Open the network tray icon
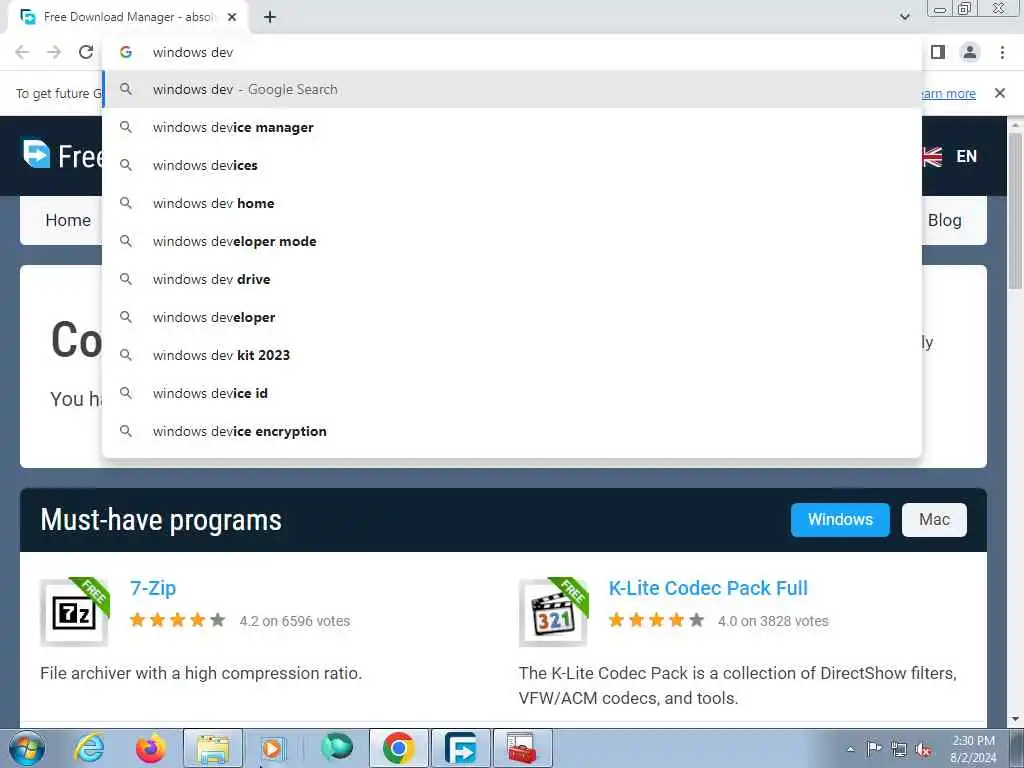Screen dimensions: 1024x768 [899, 749]
